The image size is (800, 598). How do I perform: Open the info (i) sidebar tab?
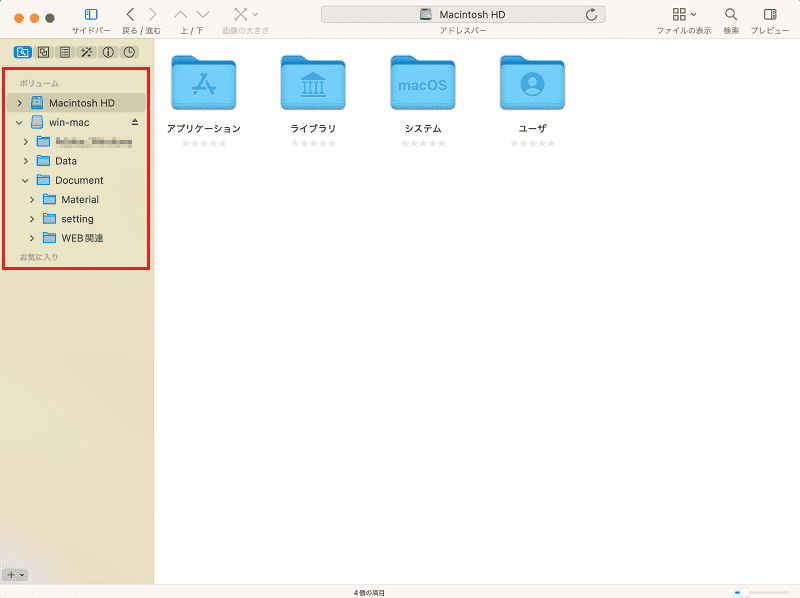click(x=108, y=52)
